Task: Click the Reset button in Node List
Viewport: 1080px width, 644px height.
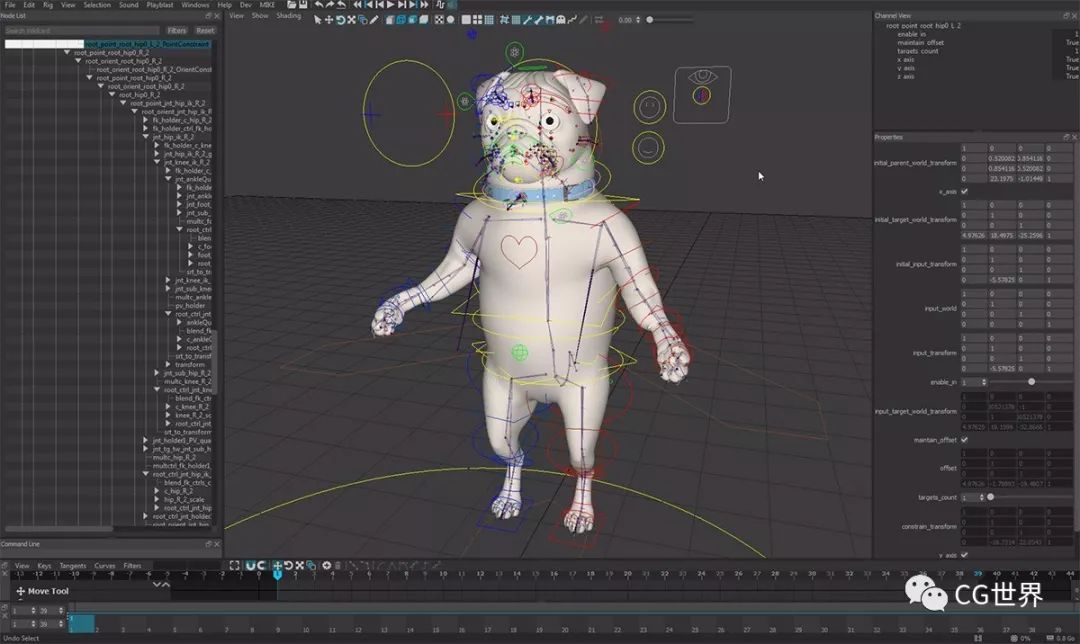Action: 205,30
